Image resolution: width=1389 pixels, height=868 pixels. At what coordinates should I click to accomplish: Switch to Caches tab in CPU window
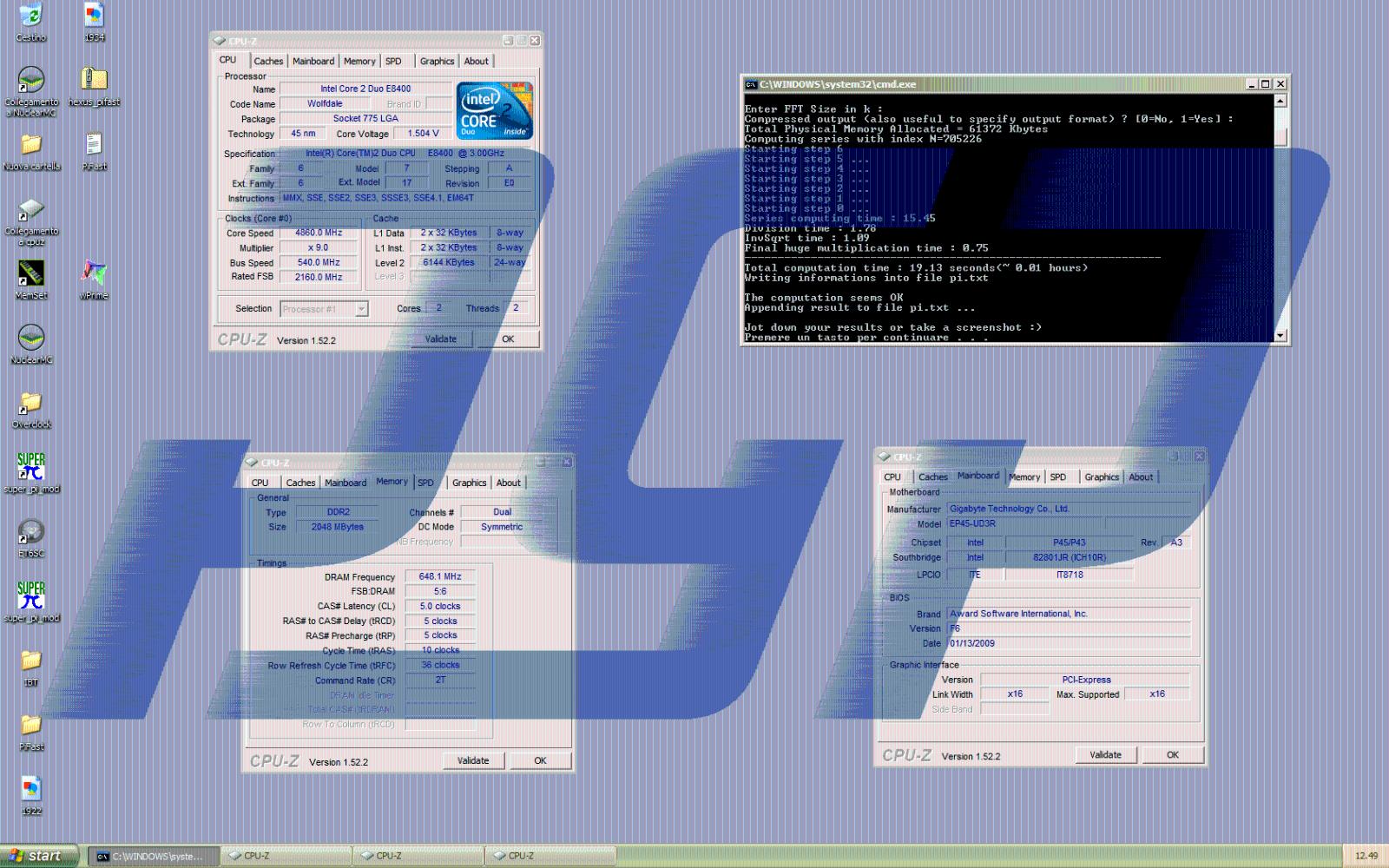click(268, 62)
